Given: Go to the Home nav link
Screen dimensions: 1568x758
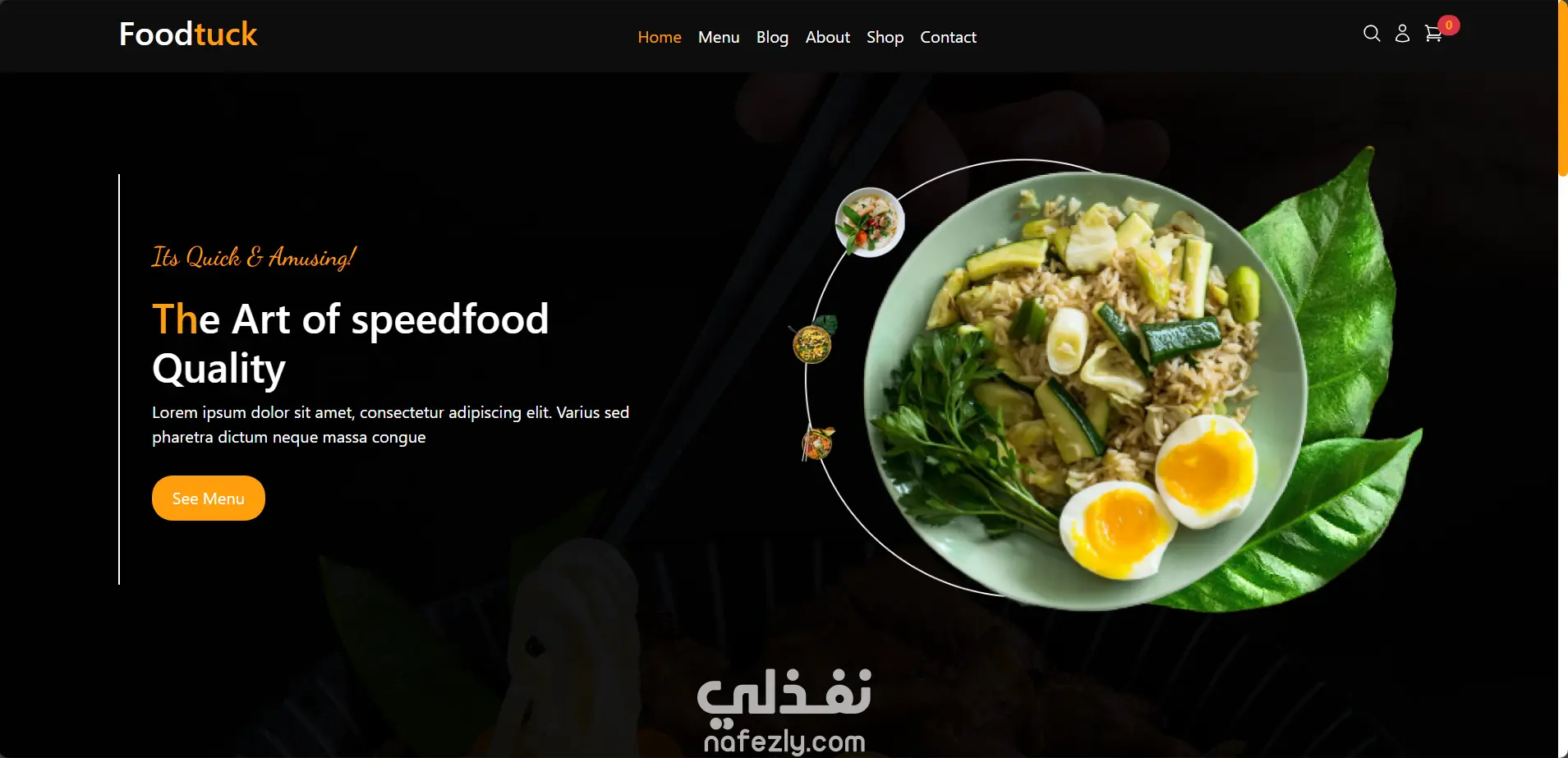Looking at the screenshot, I should (660, 37).
